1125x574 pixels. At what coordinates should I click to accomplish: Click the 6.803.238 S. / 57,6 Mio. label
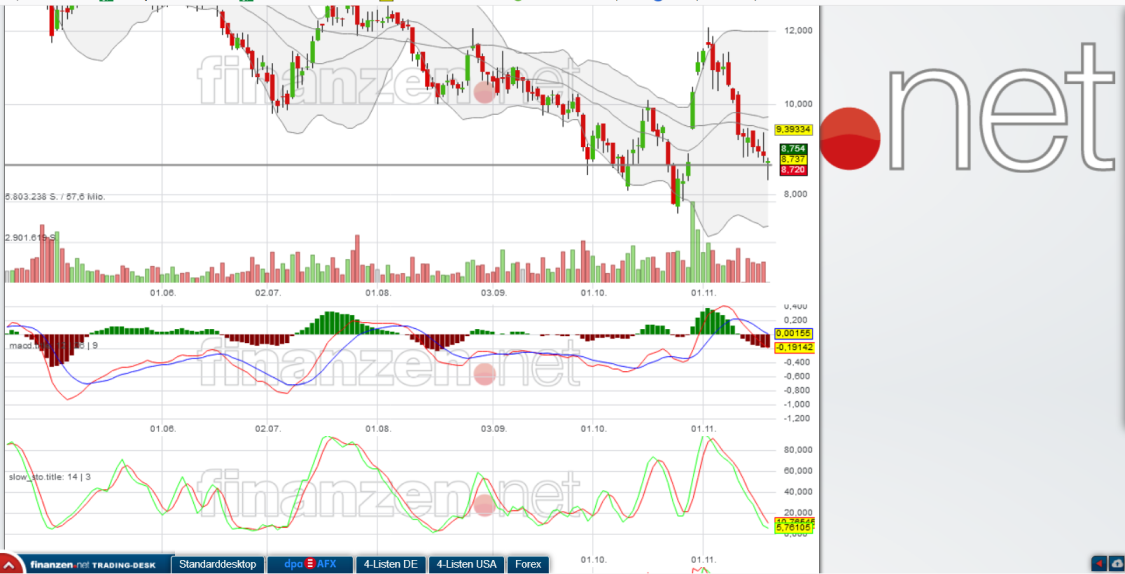(x=55, y=197)
